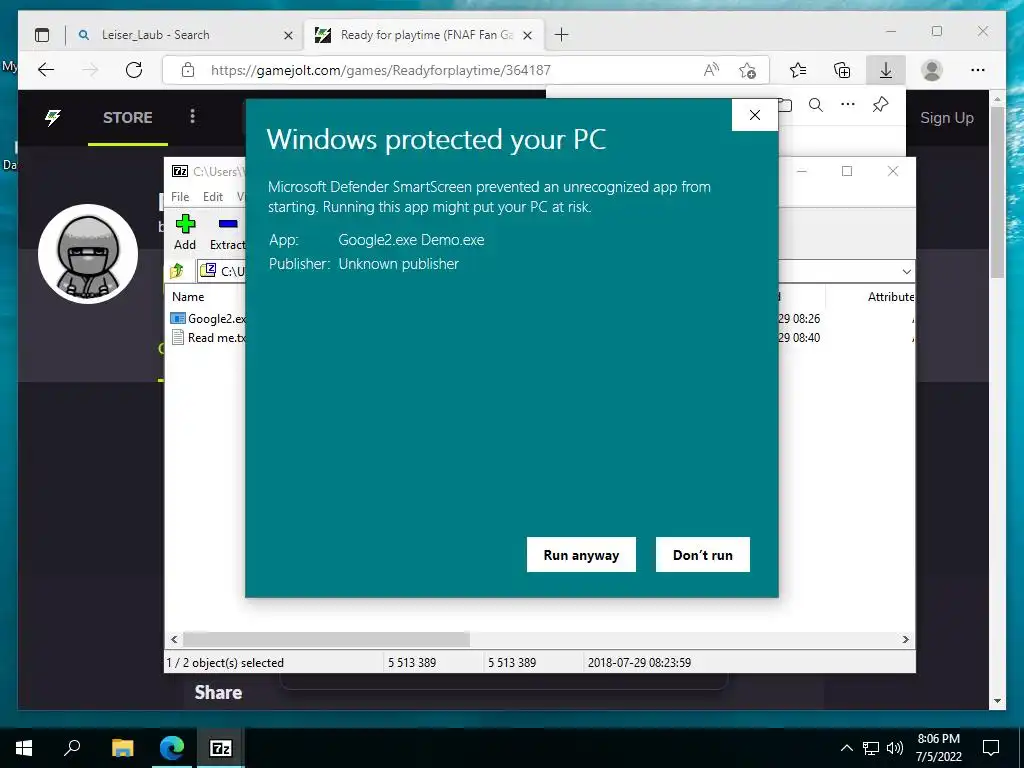Open the 7-Zip Edit menu
1024x768 pixels.
tap(212, 197)
